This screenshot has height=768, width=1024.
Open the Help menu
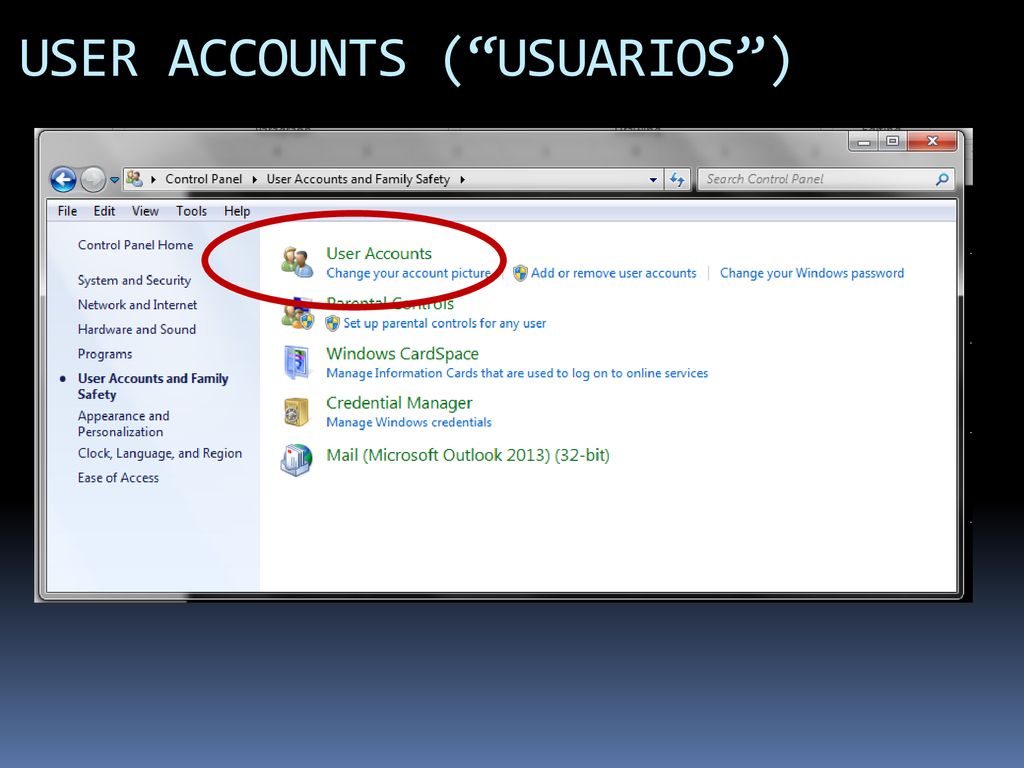tap(237, 211)
